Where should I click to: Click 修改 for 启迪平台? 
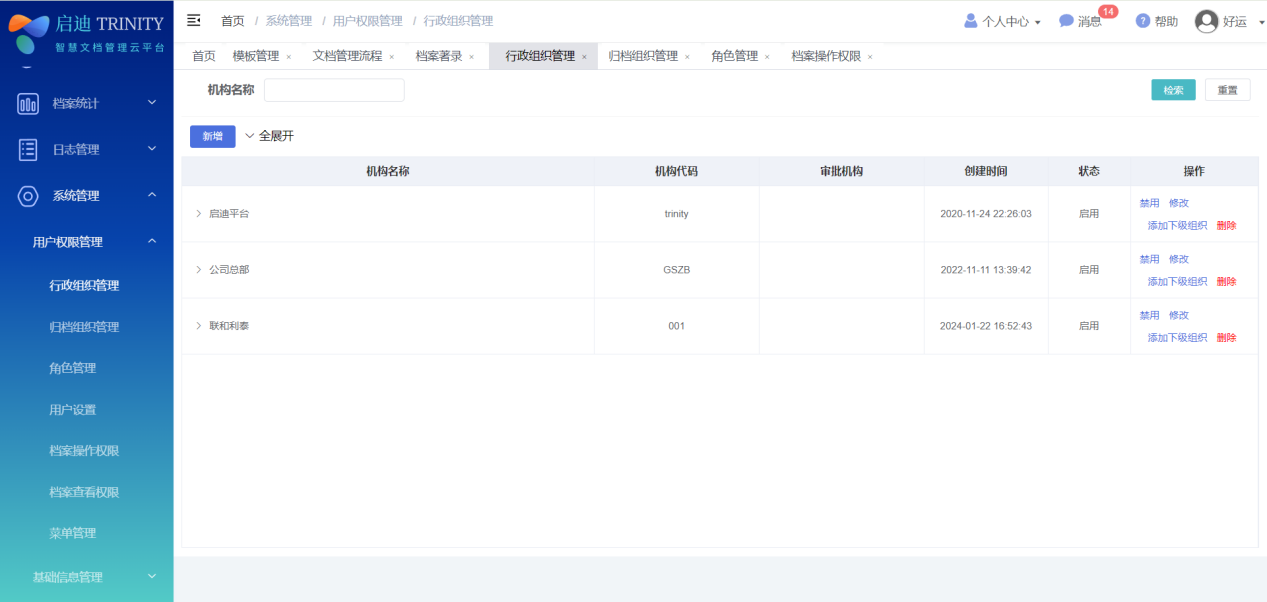(1179, 203)
